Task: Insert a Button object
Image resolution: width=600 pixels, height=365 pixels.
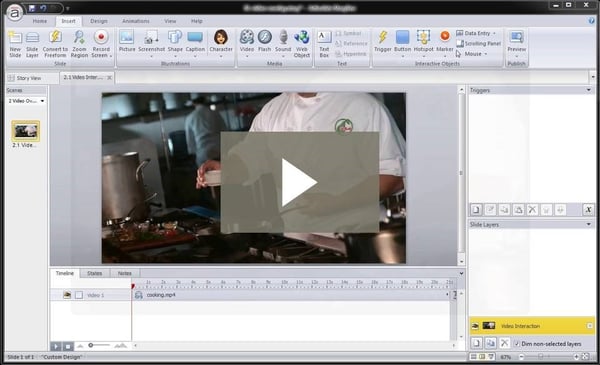Action: point(403,37)
